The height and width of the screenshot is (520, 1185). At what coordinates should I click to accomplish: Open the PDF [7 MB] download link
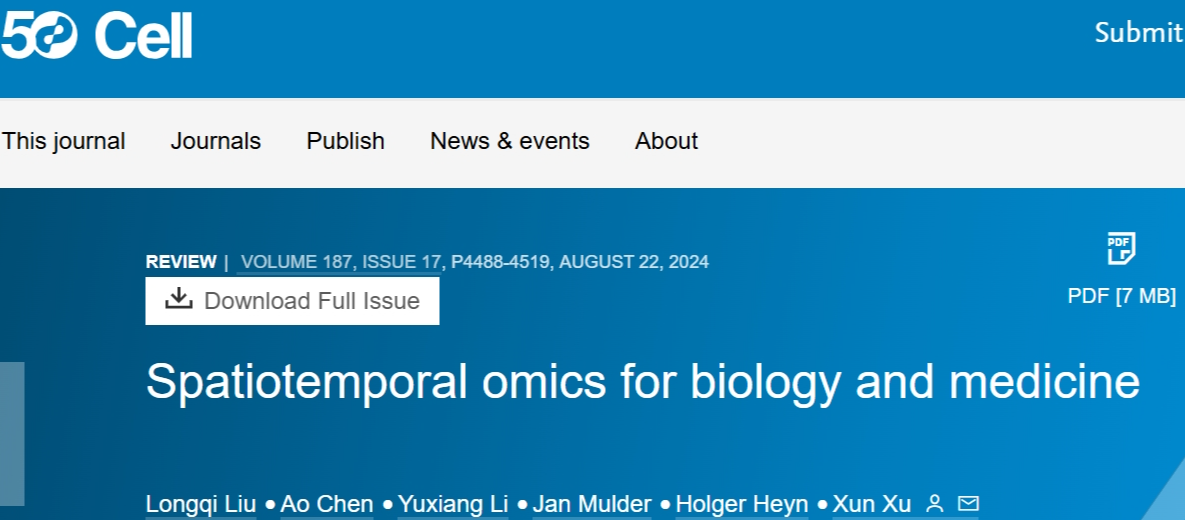(1121, 296)
